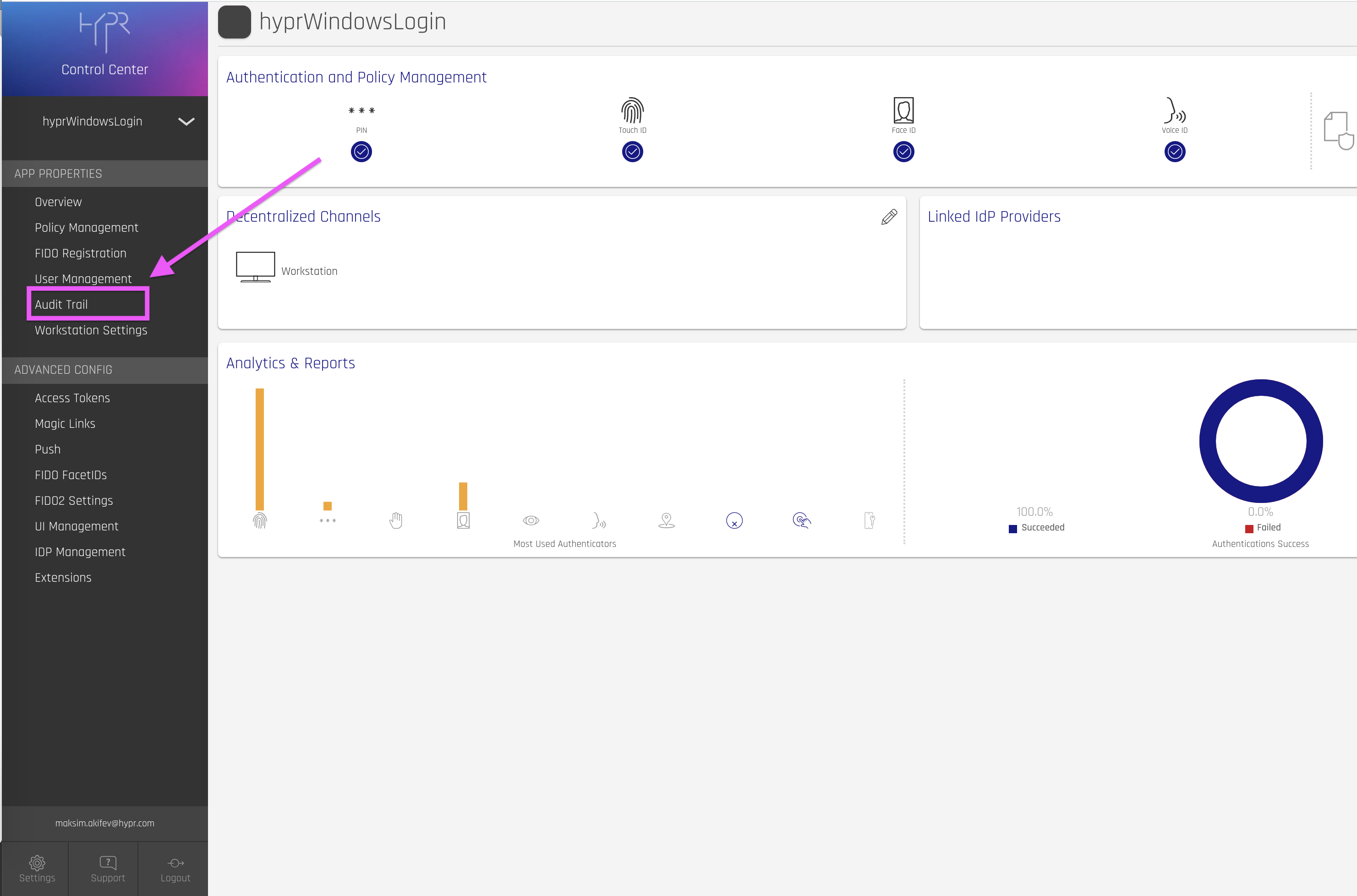Open the Support help button
This screenshot has width=1357, height=896.
click(107, 869)
